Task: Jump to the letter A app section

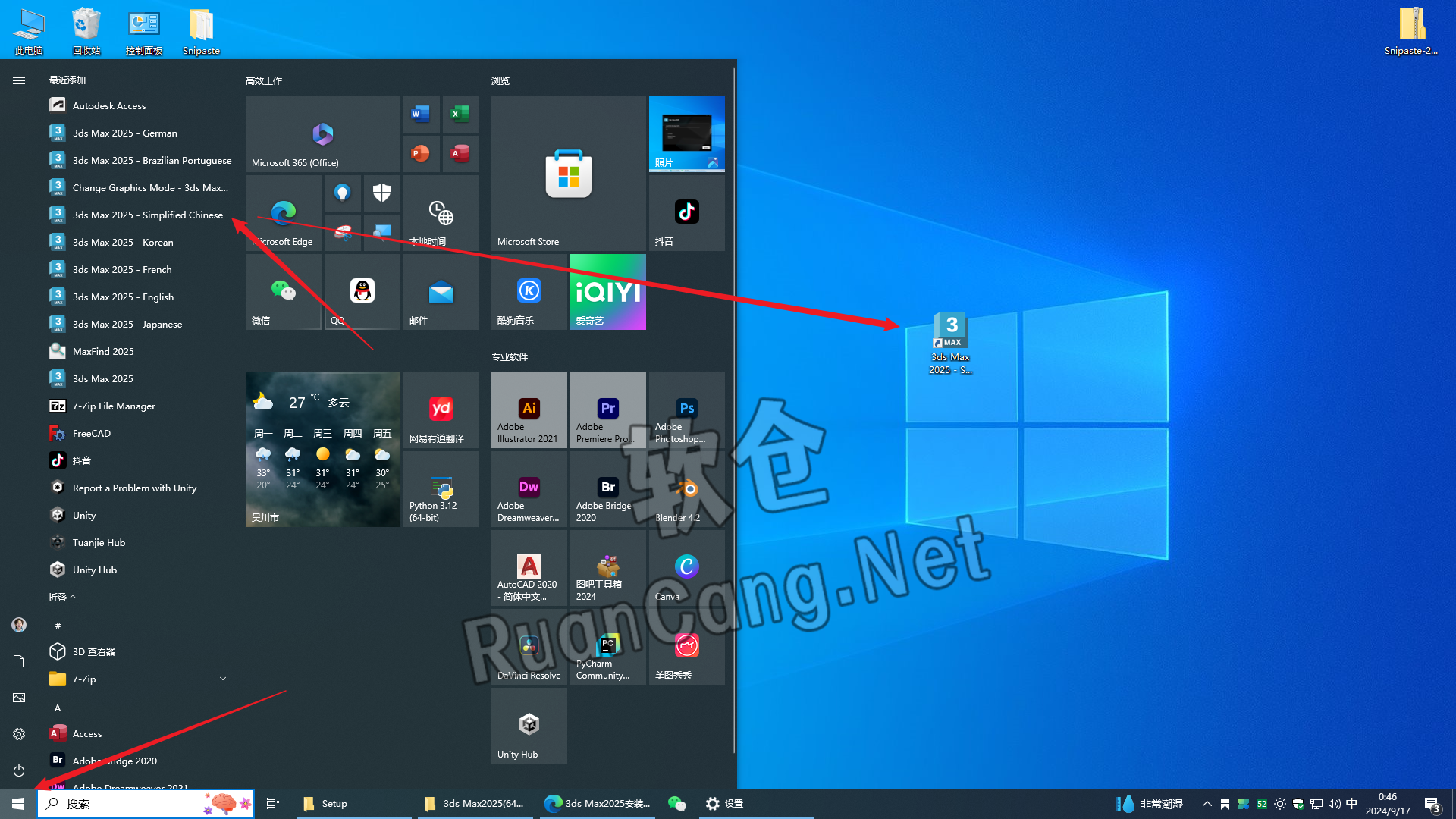Action: (x=58, y=708)
